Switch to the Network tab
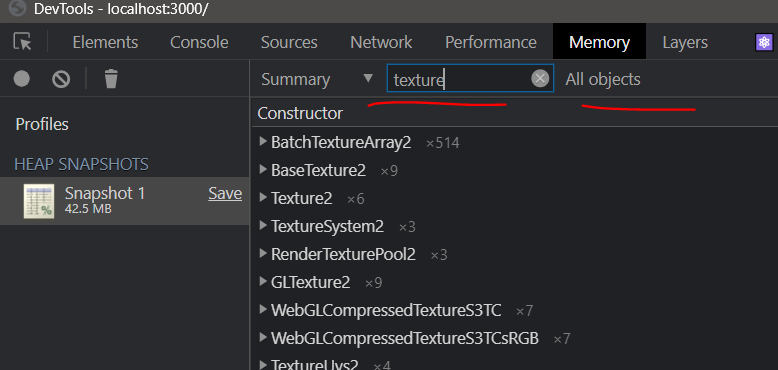 click(x=381, y=42)
